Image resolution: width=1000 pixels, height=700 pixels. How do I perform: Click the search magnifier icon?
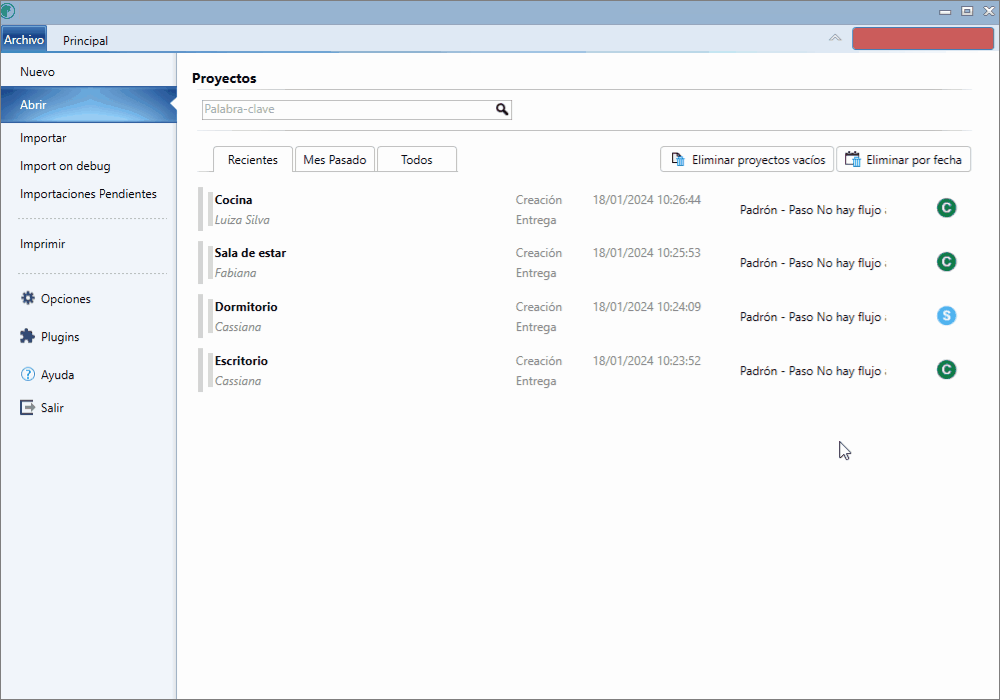tap(502, 110)
